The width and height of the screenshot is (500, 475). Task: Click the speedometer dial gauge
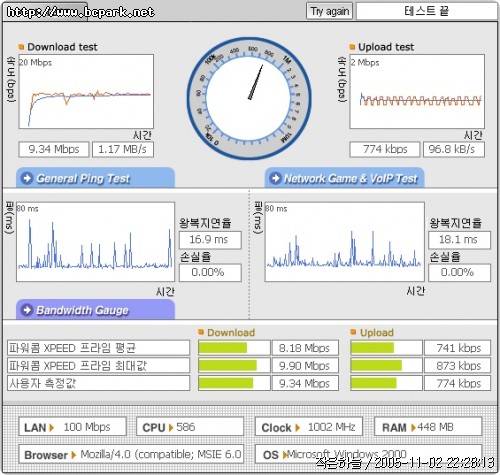tap(249, 98)
